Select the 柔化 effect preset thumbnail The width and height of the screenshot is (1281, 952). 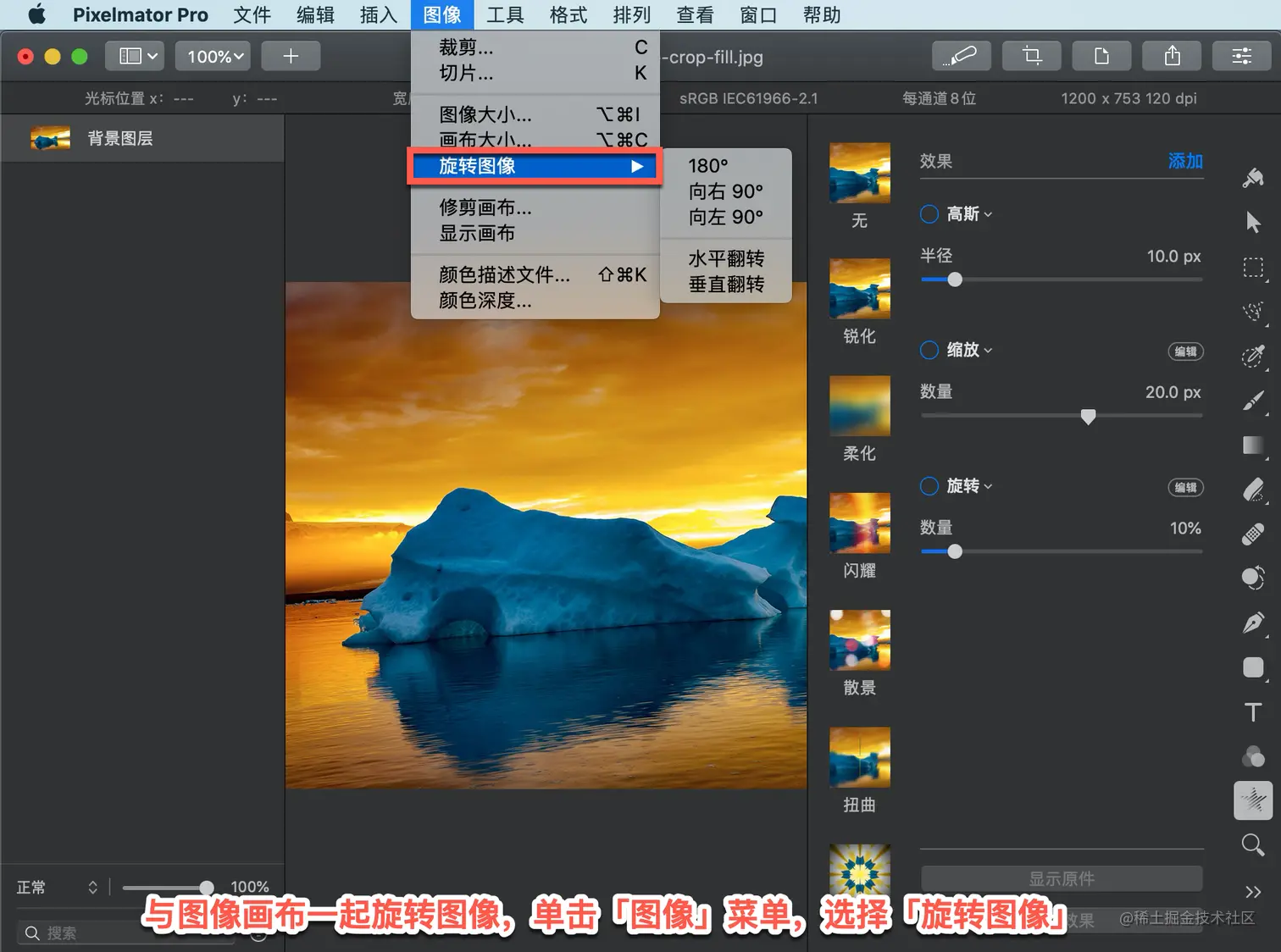tap(860, 406)
